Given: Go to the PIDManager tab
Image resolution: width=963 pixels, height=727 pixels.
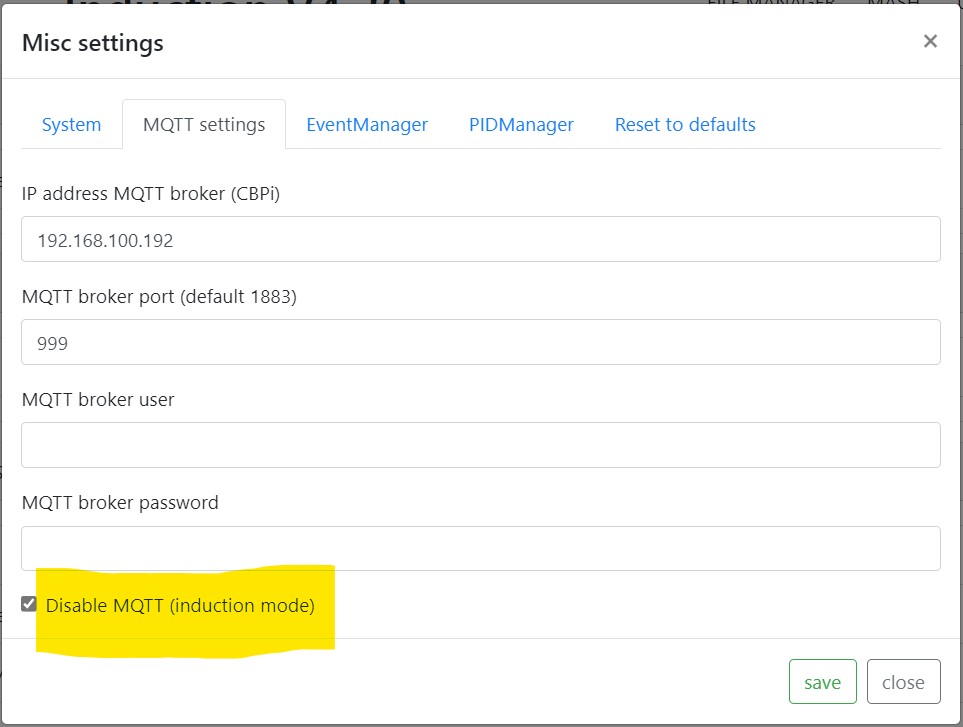Looking at the screenshot, I should (521, 125).
